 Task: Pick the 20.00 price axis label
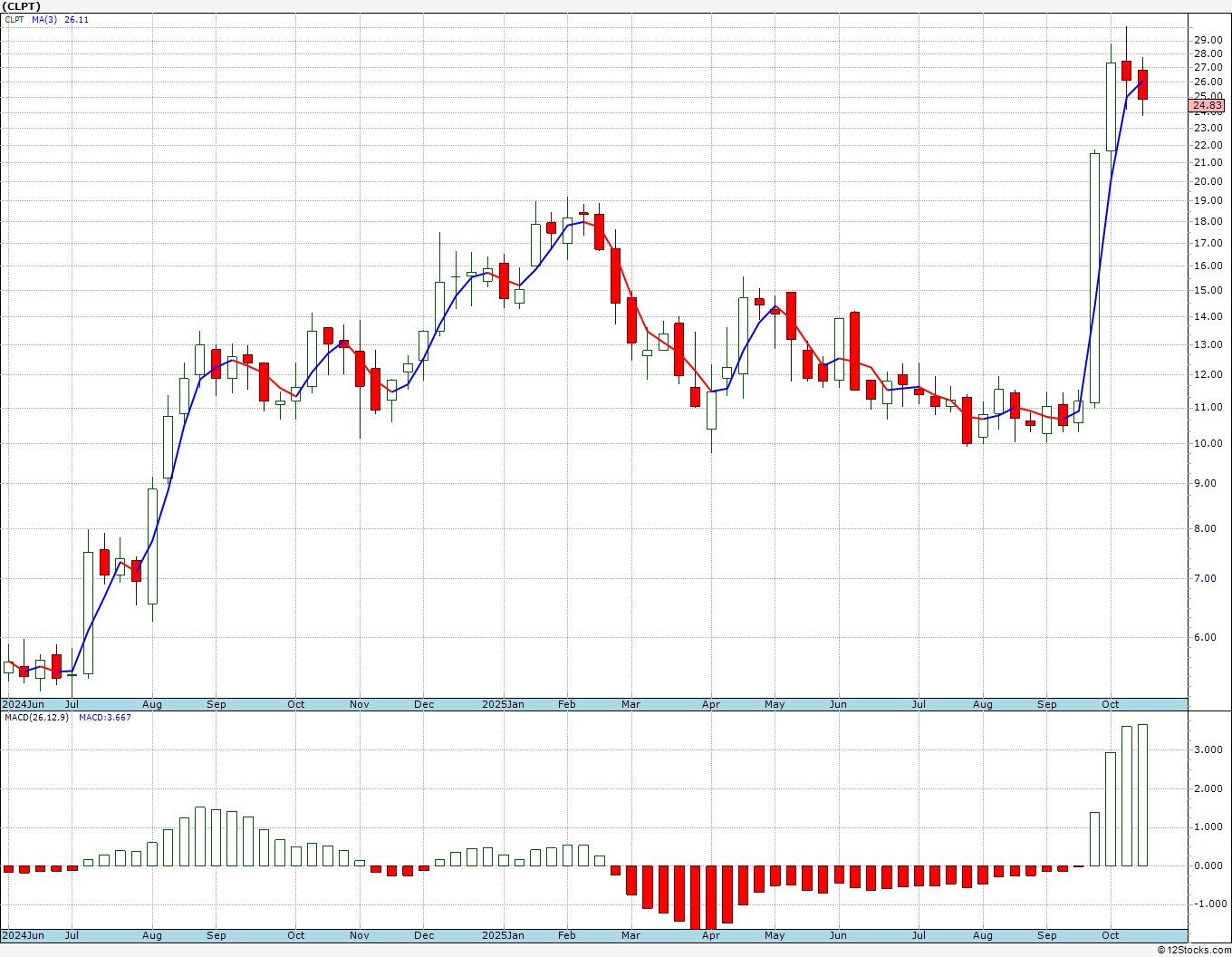coord(1208,181)
